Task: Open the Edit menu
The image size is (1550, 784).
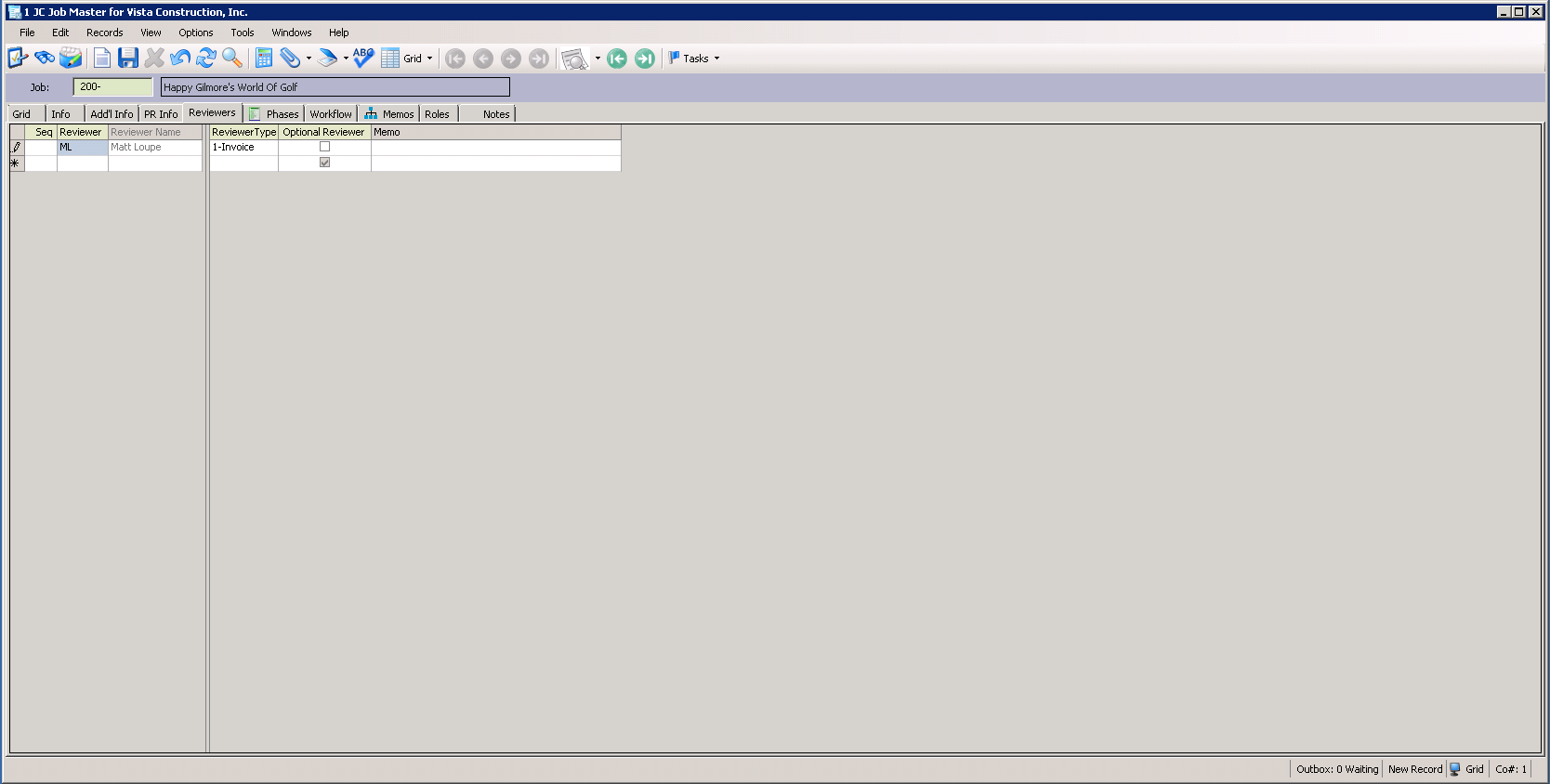Action: 60,33
